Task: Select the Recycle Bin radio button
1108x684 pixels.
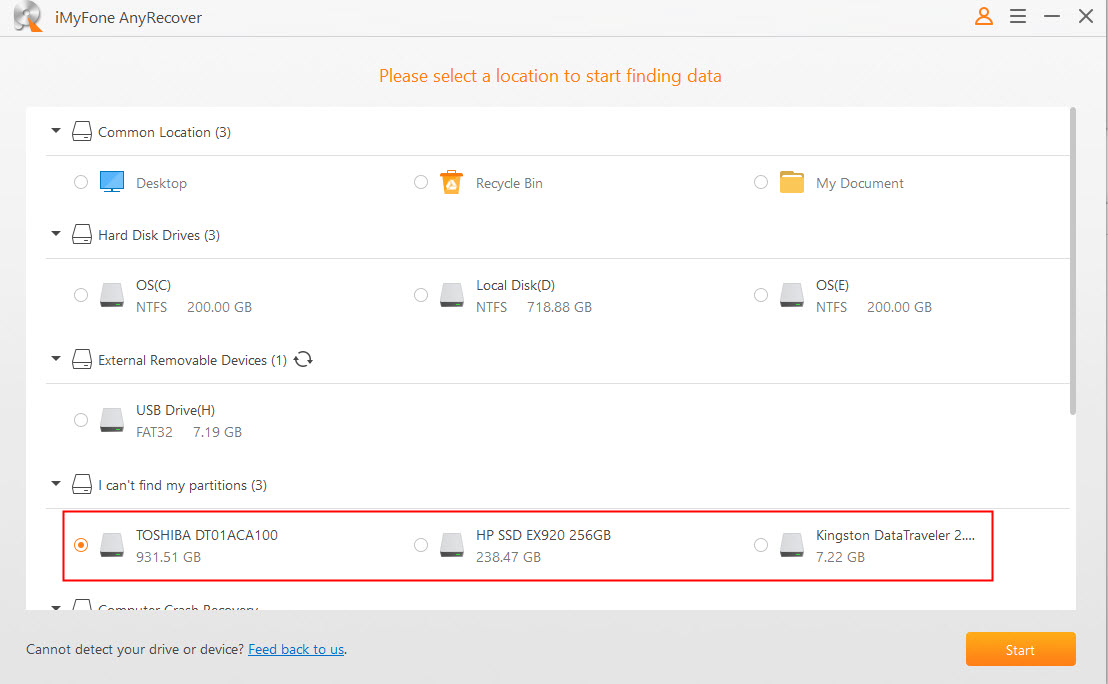Action: [421, 182]
